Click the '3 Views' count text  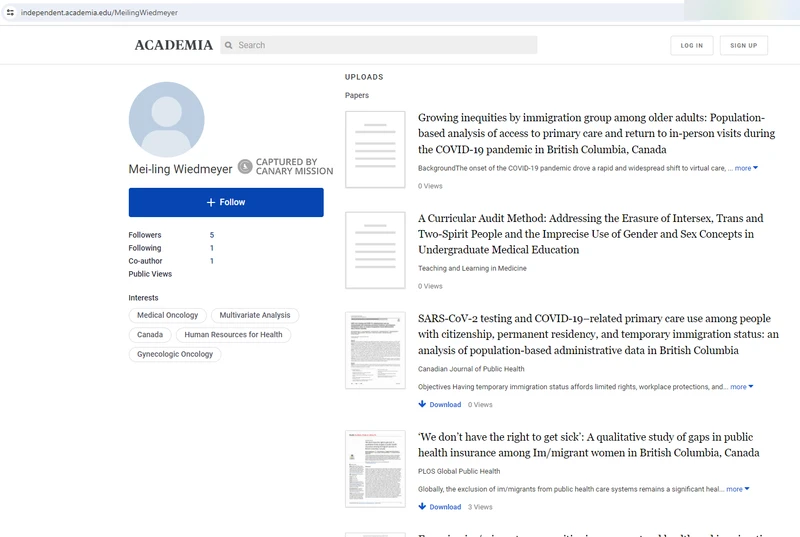pyautogui.click(x=480, y=507)
